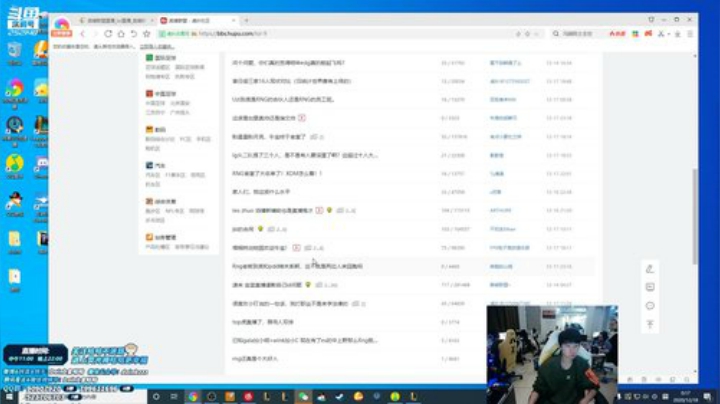
Task: Open Cortana circle icon on taskbar
Action: pyautogui.click(x=156, y=397)
